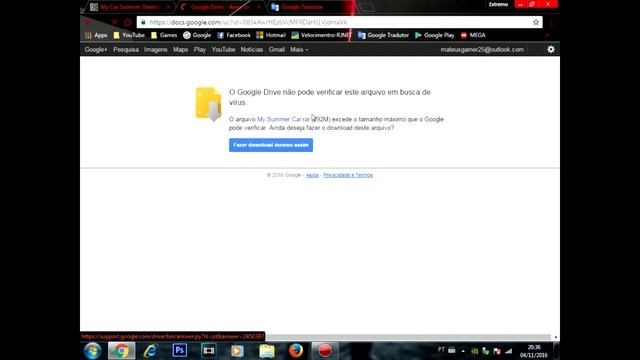Bookmark this page with star icon

536,22
